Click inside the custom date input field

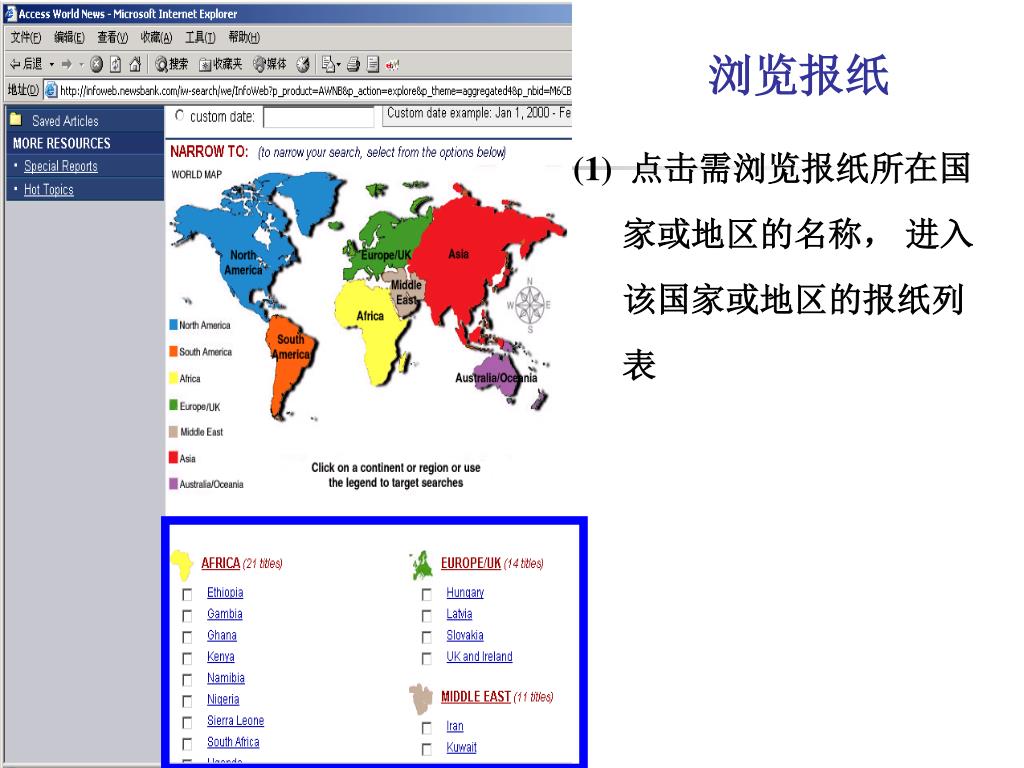319,117
